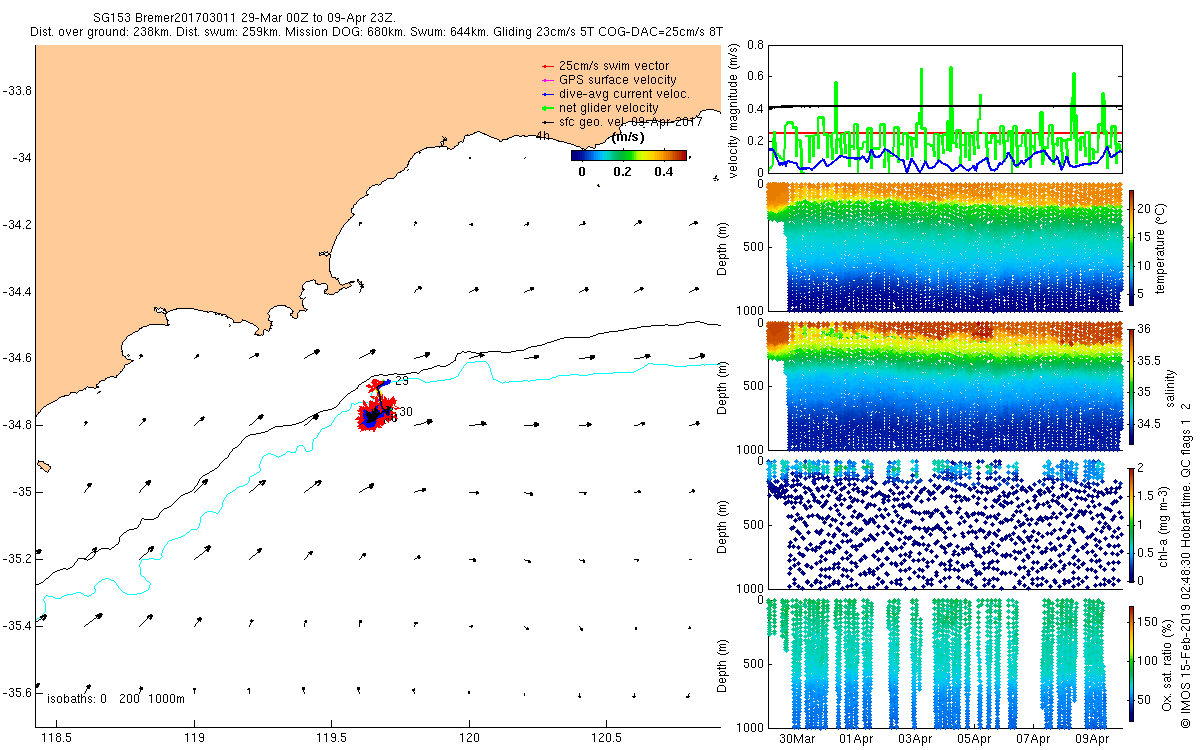
Task: Click the salinity colorbar
Action: [x=1132, y=385]
